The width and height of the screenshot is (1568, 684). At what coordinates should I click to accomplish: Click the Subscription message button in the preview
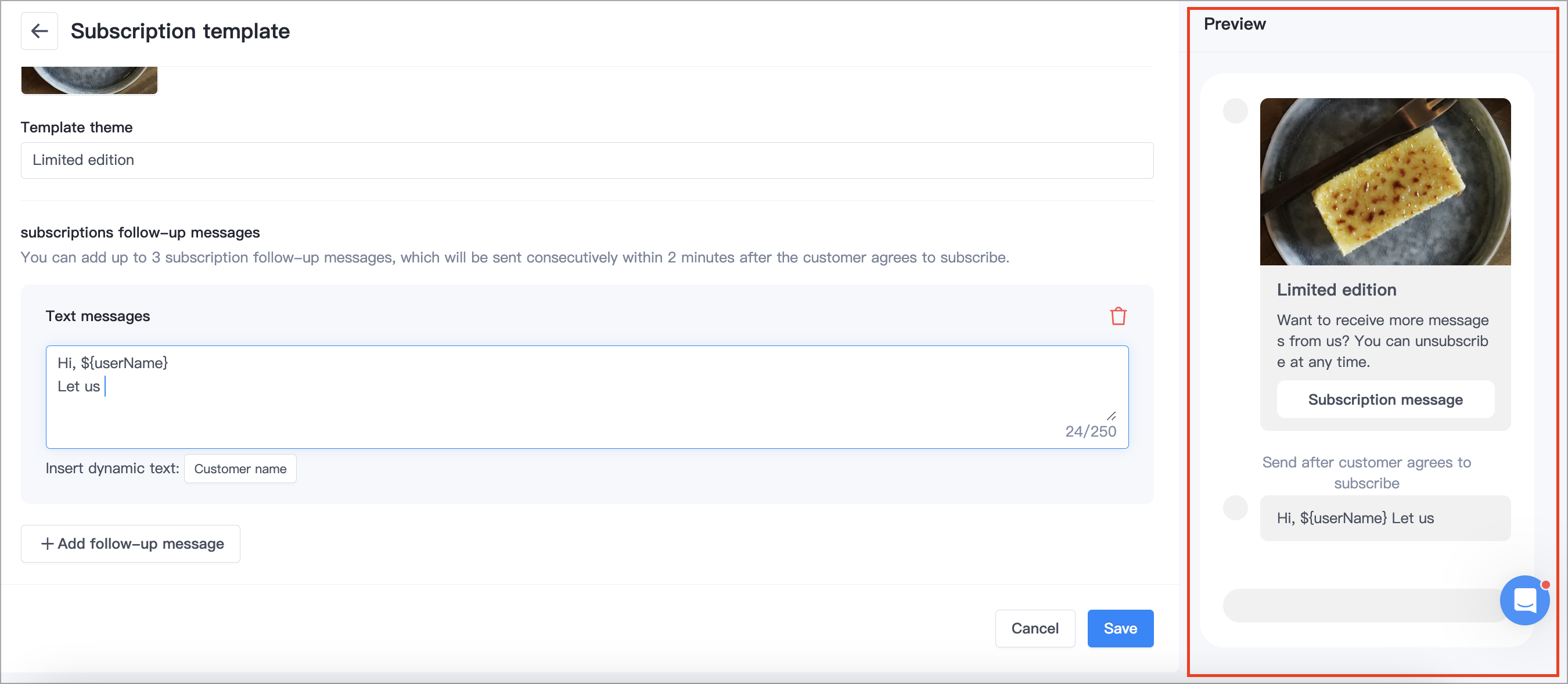(1385, 399)
